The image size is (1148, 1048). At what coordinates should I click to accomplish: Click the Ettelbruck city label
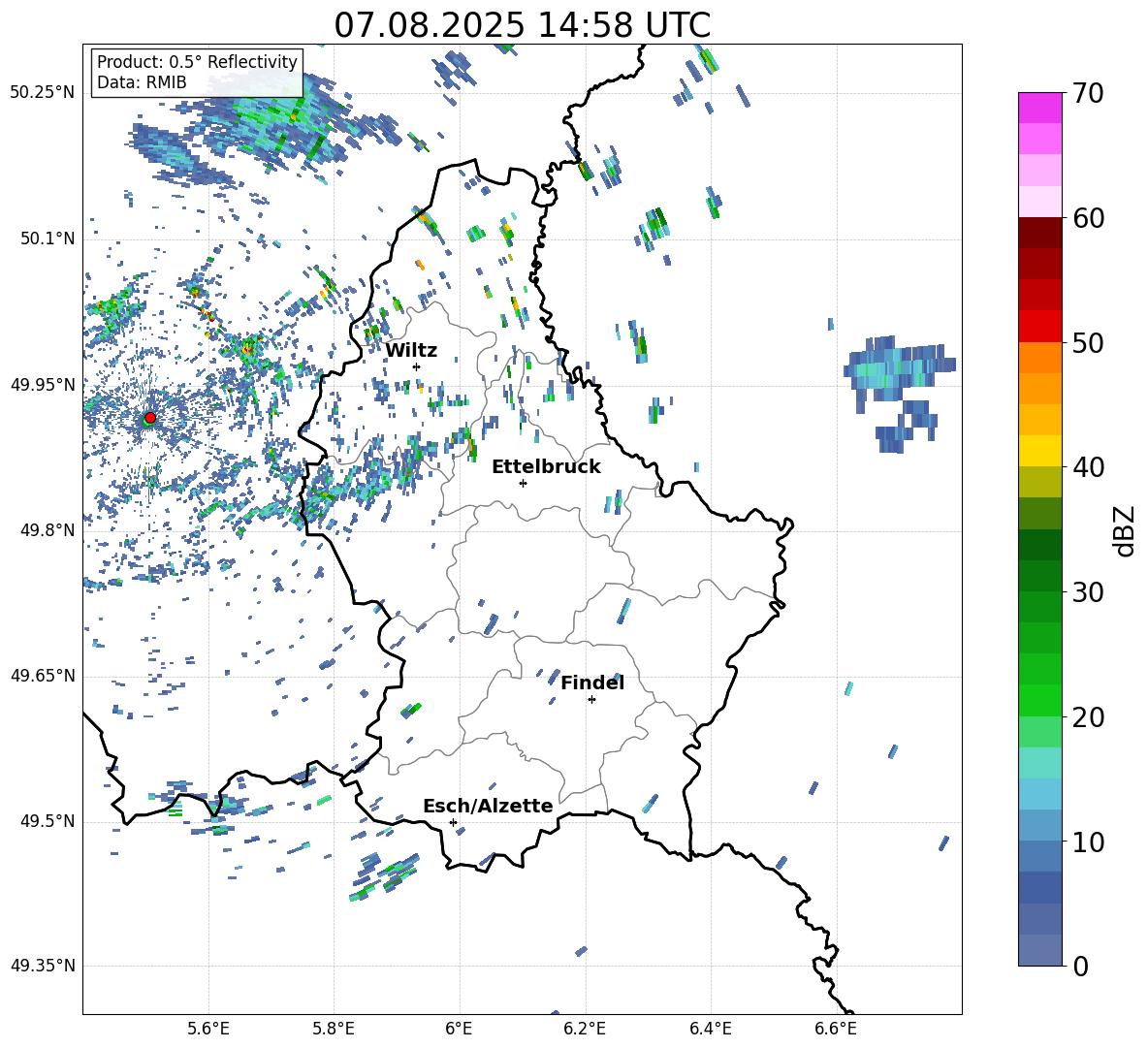click(546, 467)
